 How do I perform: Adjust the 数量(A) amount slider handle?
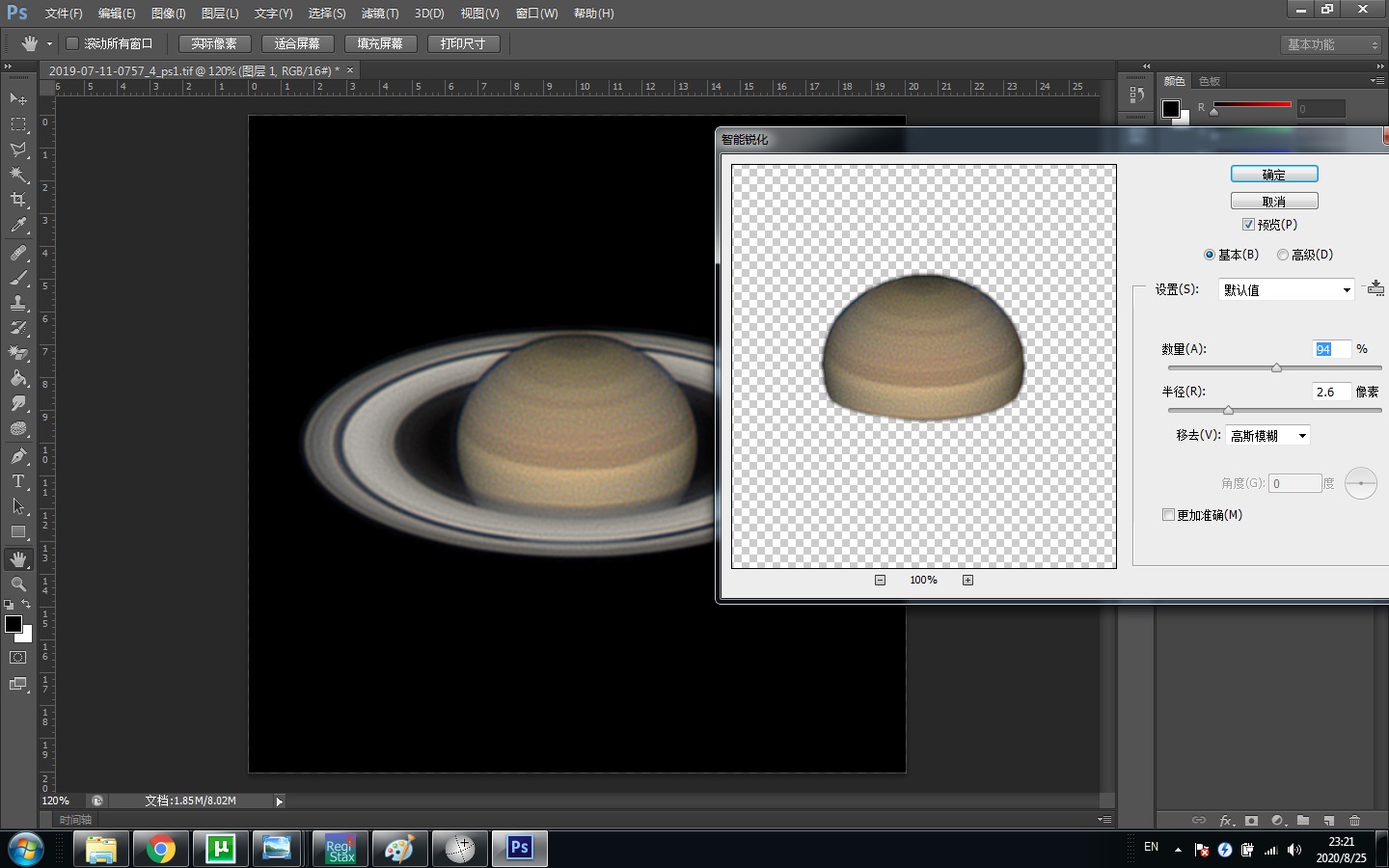coord(1276,367)
